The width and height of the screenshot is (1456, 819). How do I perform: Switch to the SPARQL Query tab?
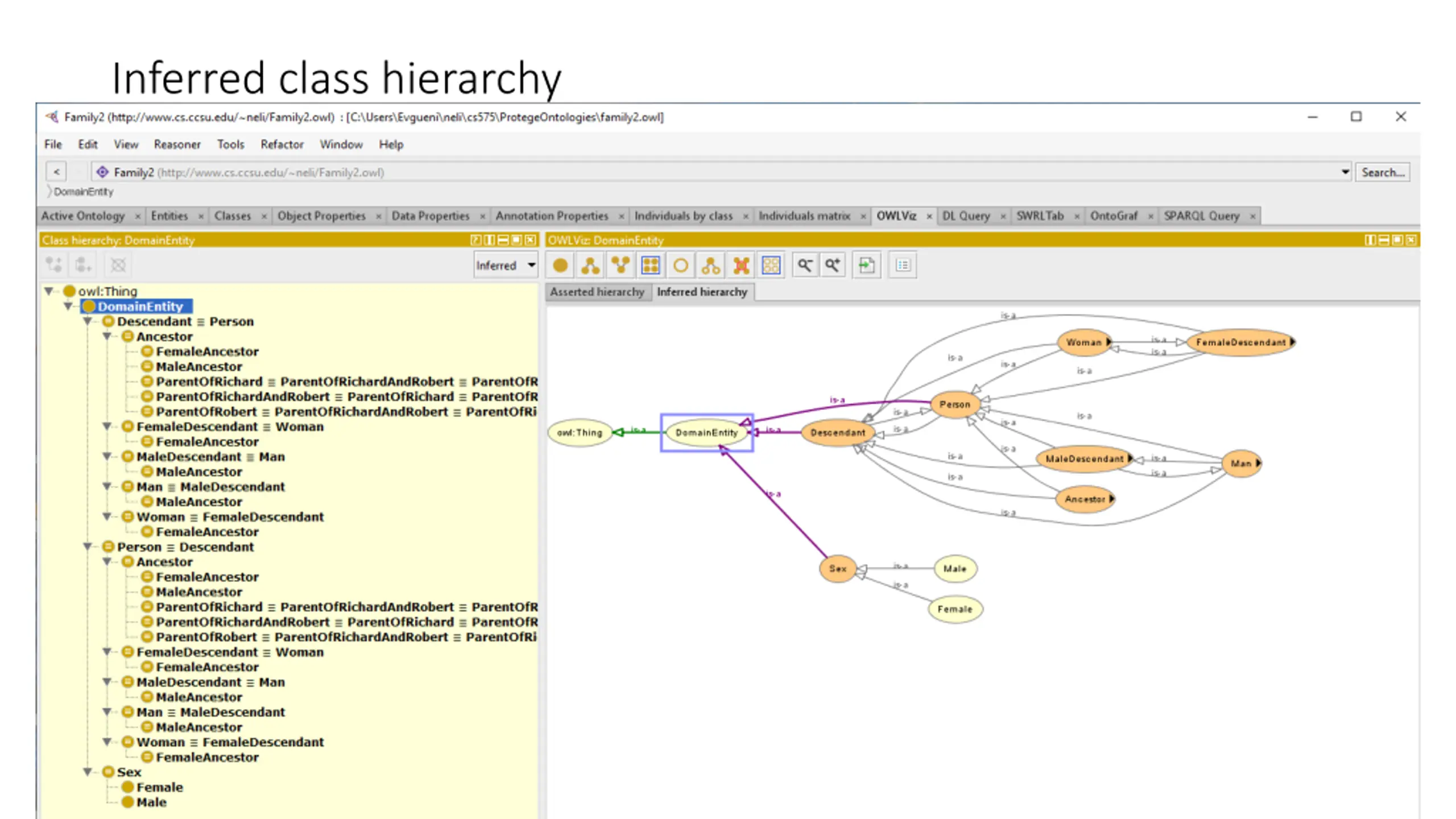pos(1201,216)
